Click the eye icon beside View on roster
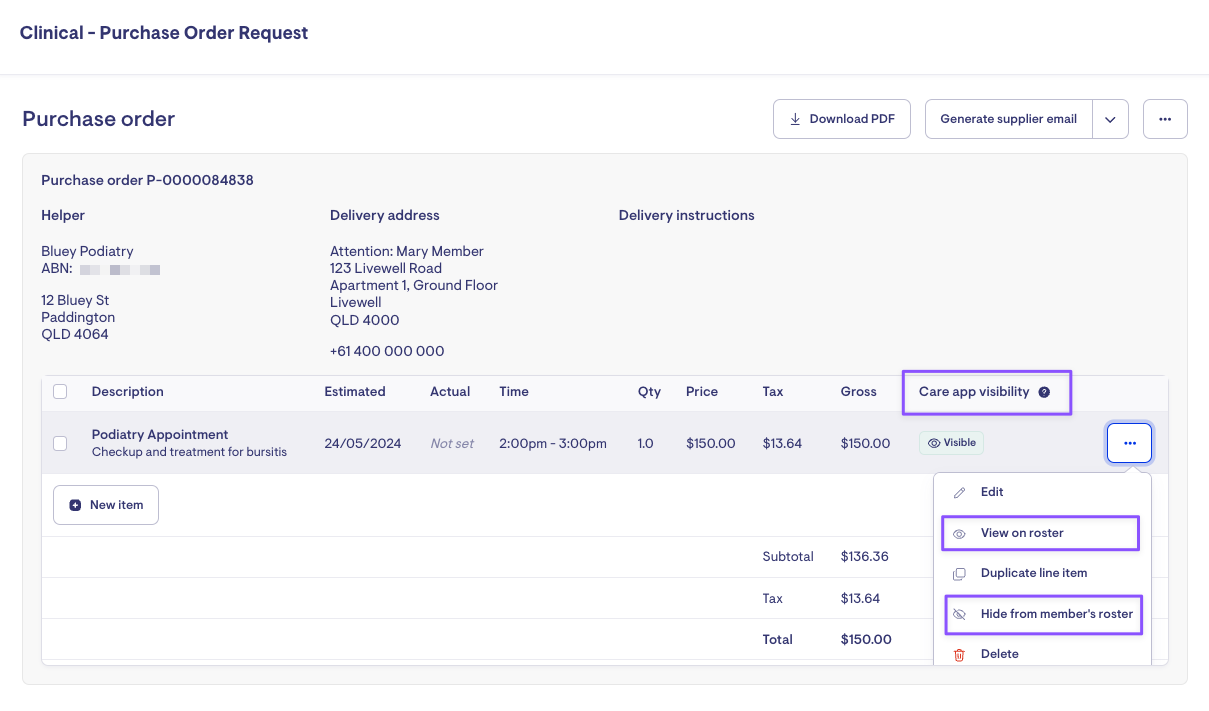 coord(959,534)
